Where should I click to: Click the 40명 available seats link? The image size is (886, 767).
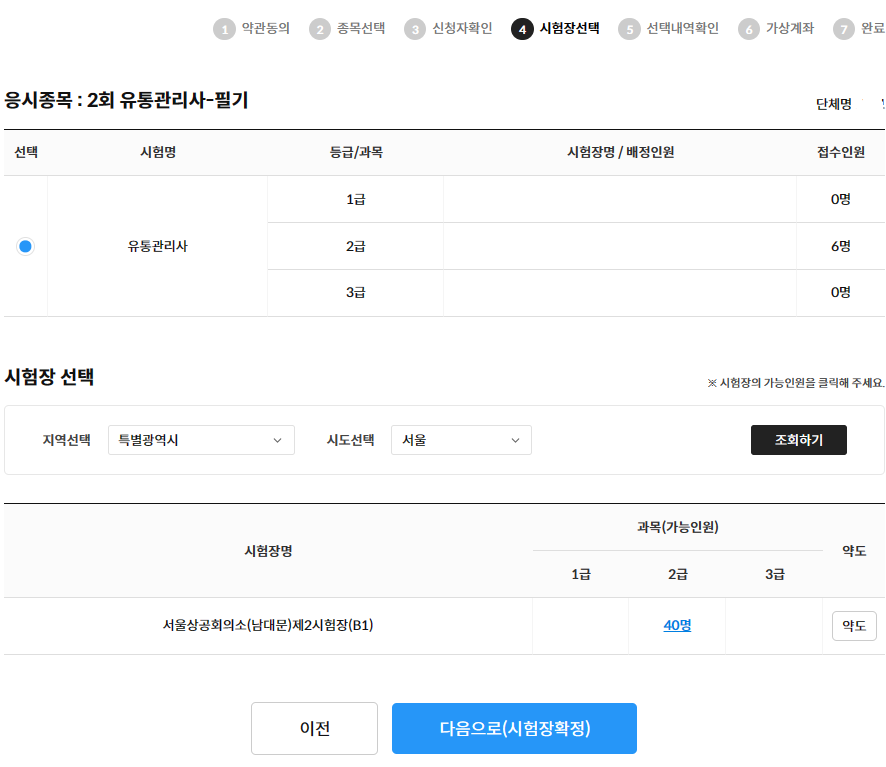677,626
